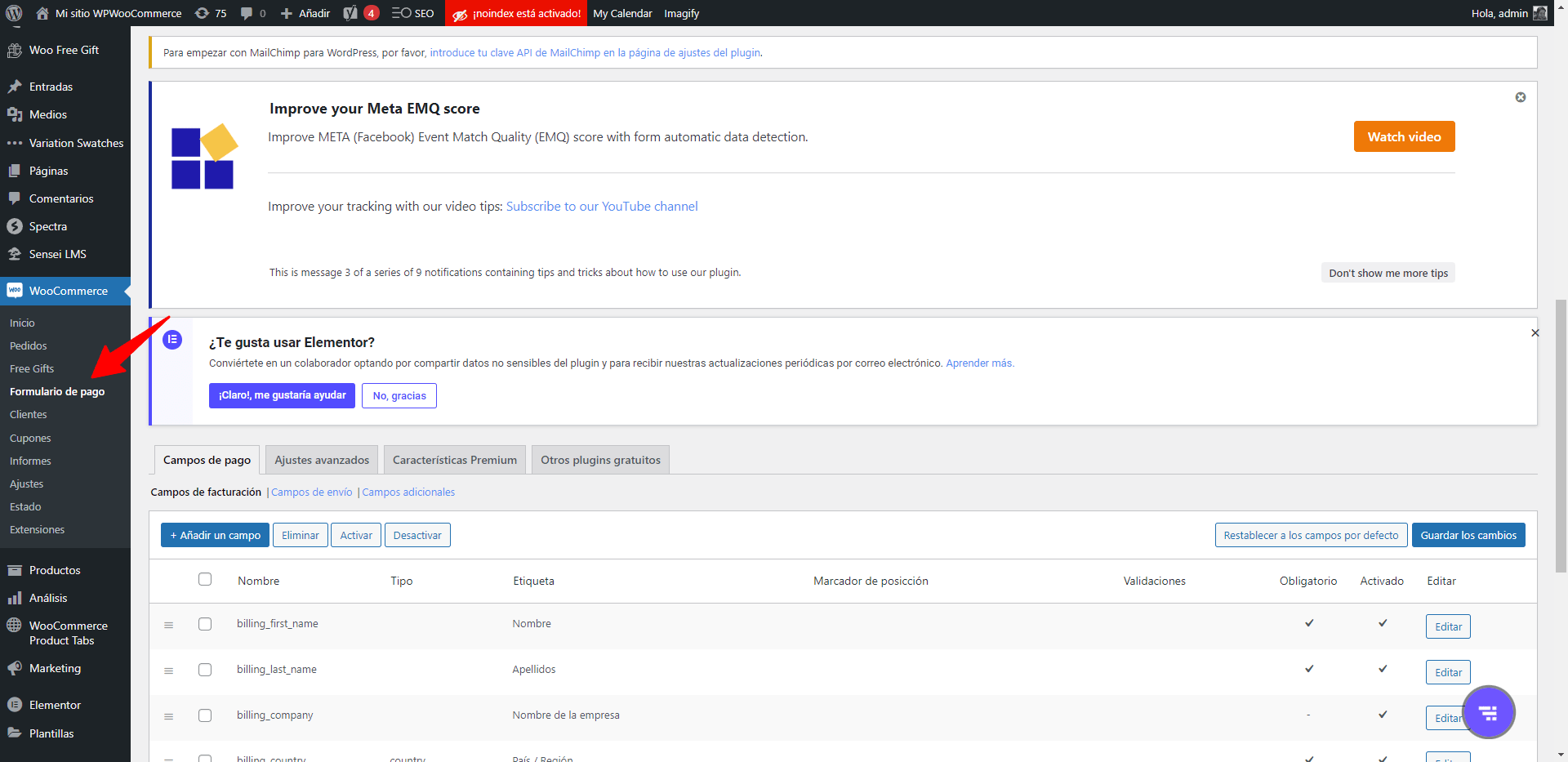
Task: Decline with No, gracias button
Action: pos(399,395)
